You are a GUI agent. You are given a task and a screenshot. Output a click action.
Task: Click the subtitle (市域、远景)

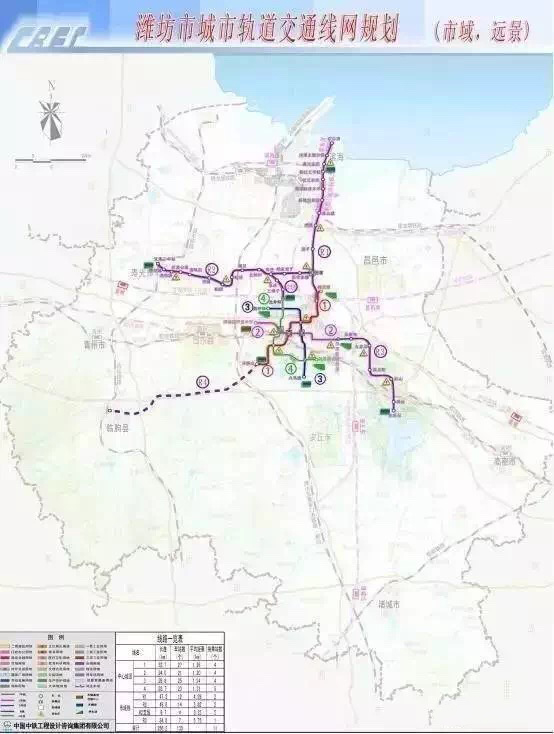483,32
